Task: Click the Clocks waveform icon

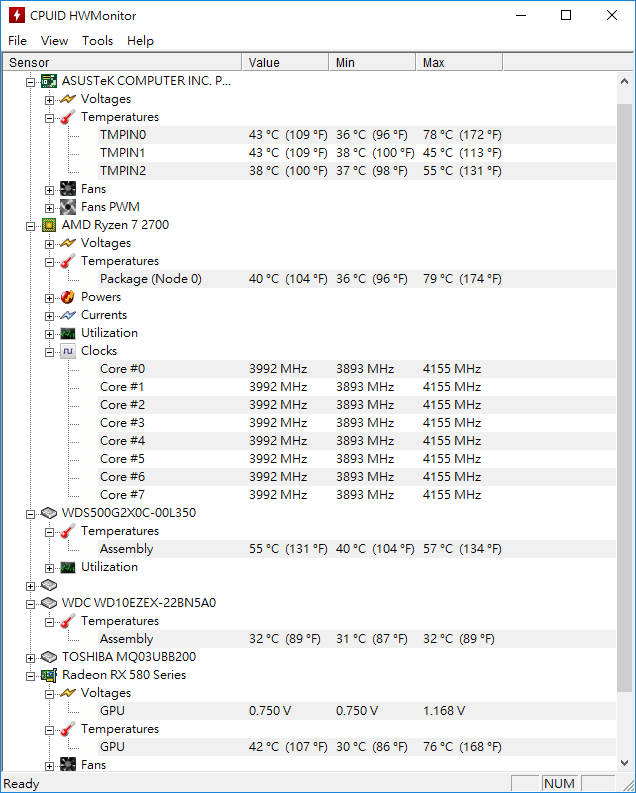Action: click(68, 351)
